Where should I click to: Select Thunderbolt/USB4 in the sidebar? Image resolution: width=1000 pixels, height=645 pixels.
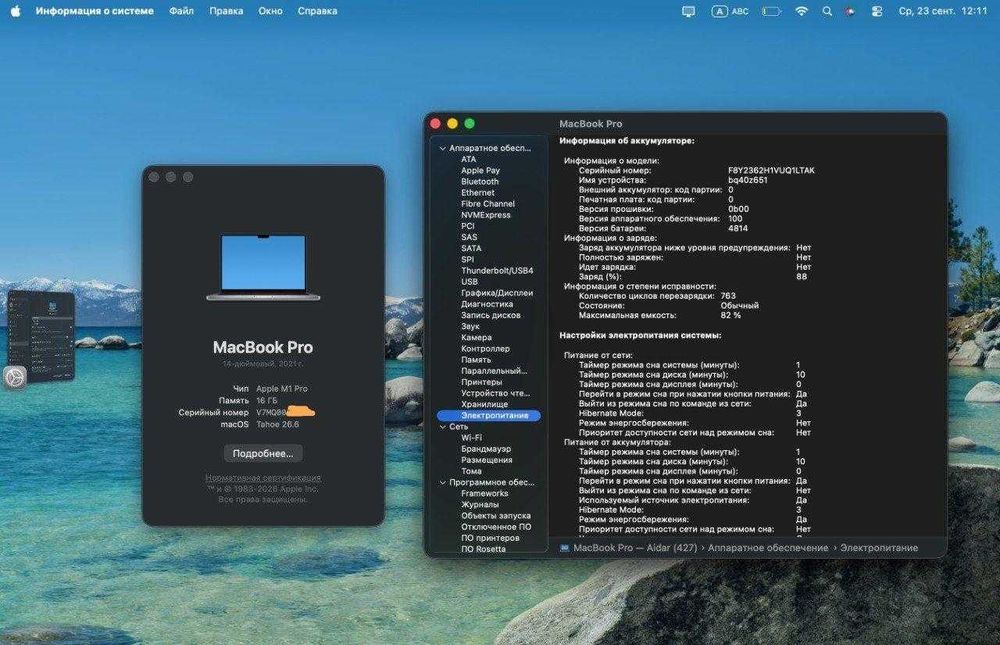(497, 271)
